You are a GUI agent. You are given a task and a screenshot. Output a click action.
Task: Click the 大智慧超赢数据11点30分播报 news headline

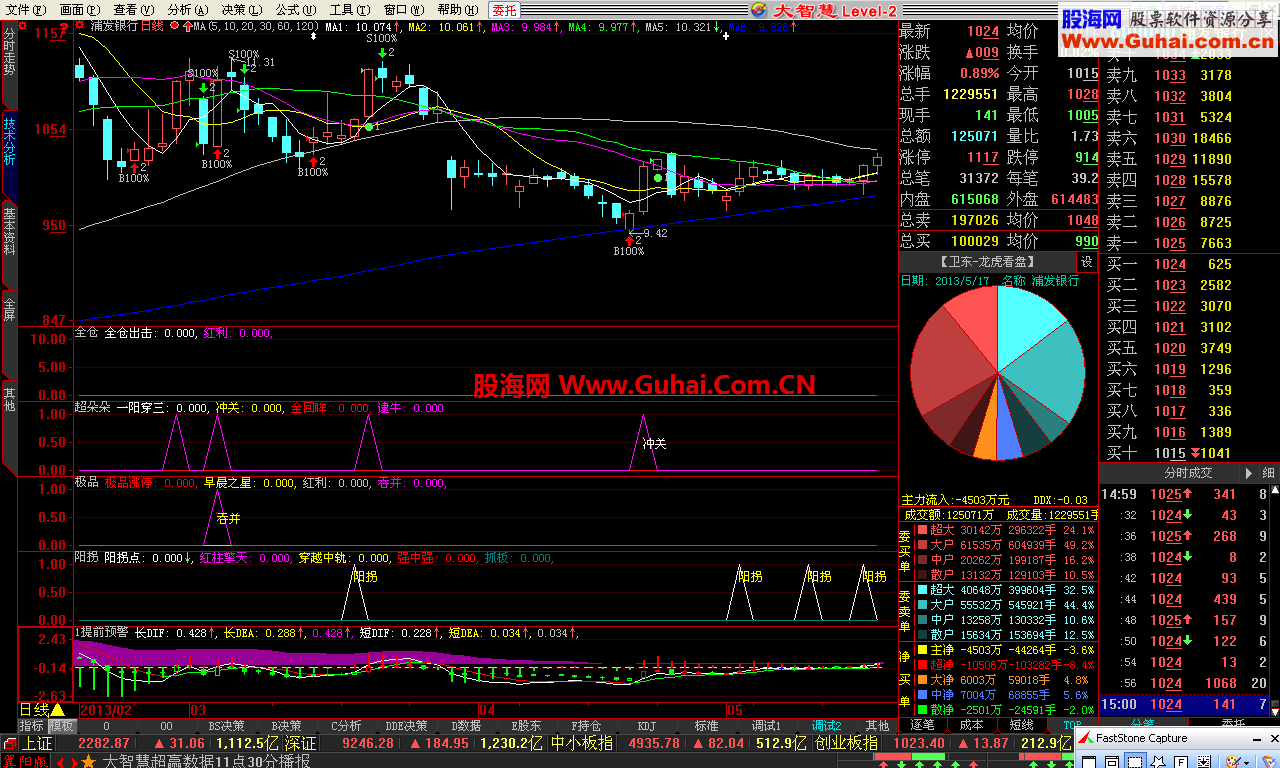pos(206,761)
